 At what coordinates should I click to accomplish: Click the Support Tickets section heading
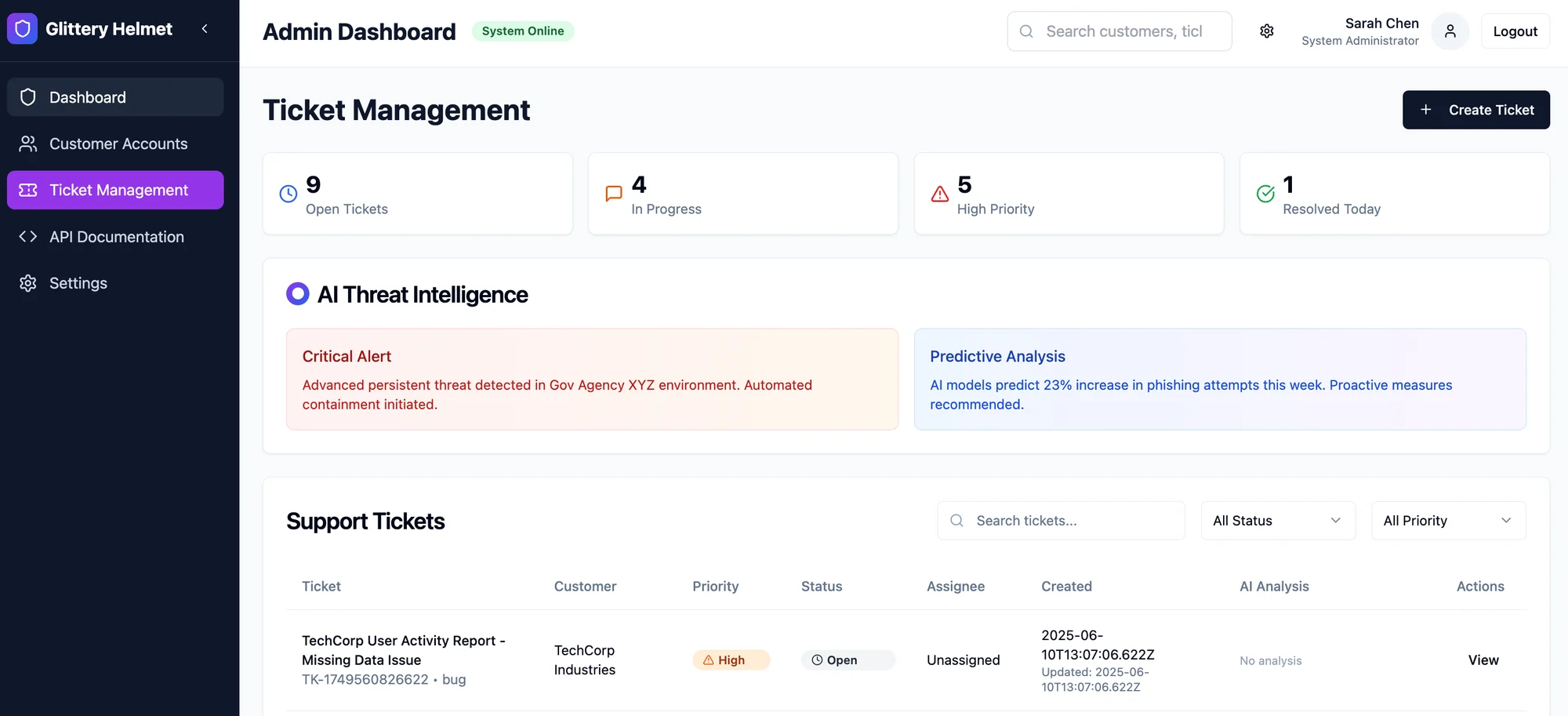tap(365, 522)
